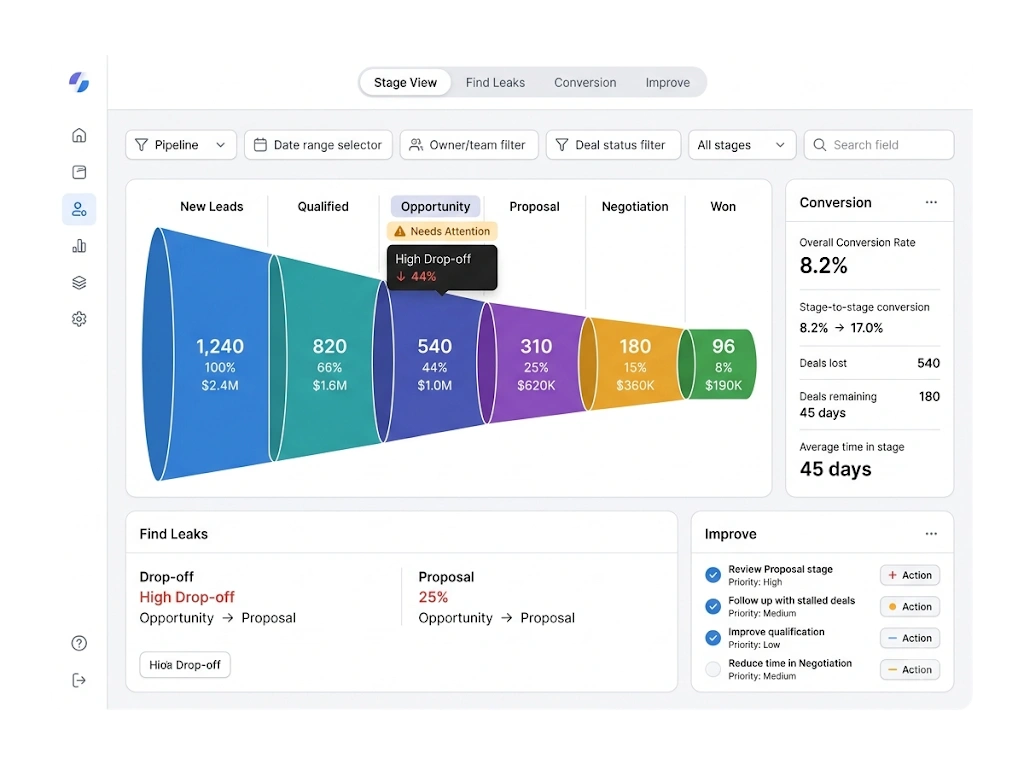Select the Won stage header

pos(723,206)
